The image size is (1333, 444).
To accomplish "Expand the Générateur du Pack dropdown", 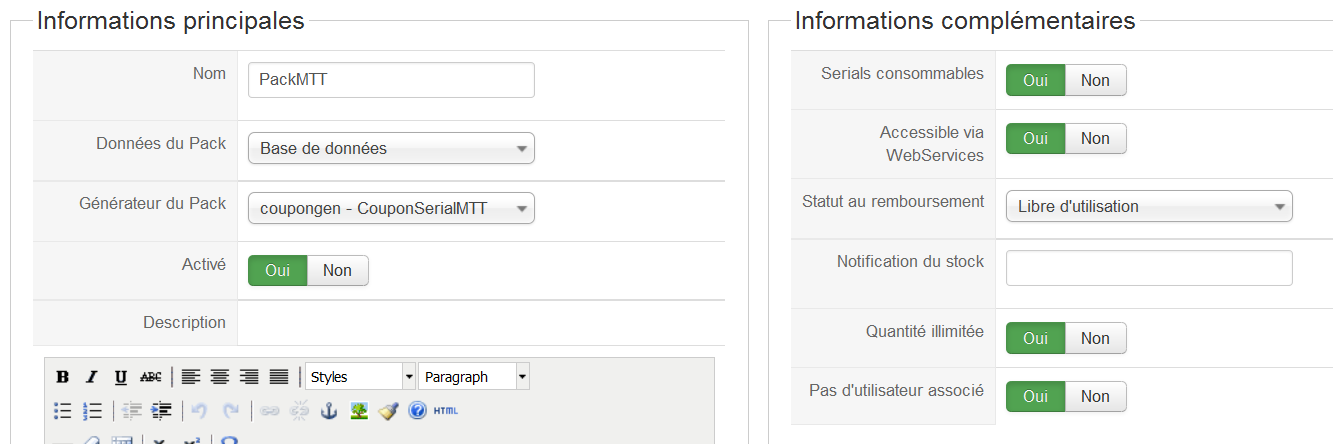I will point(391,208).
